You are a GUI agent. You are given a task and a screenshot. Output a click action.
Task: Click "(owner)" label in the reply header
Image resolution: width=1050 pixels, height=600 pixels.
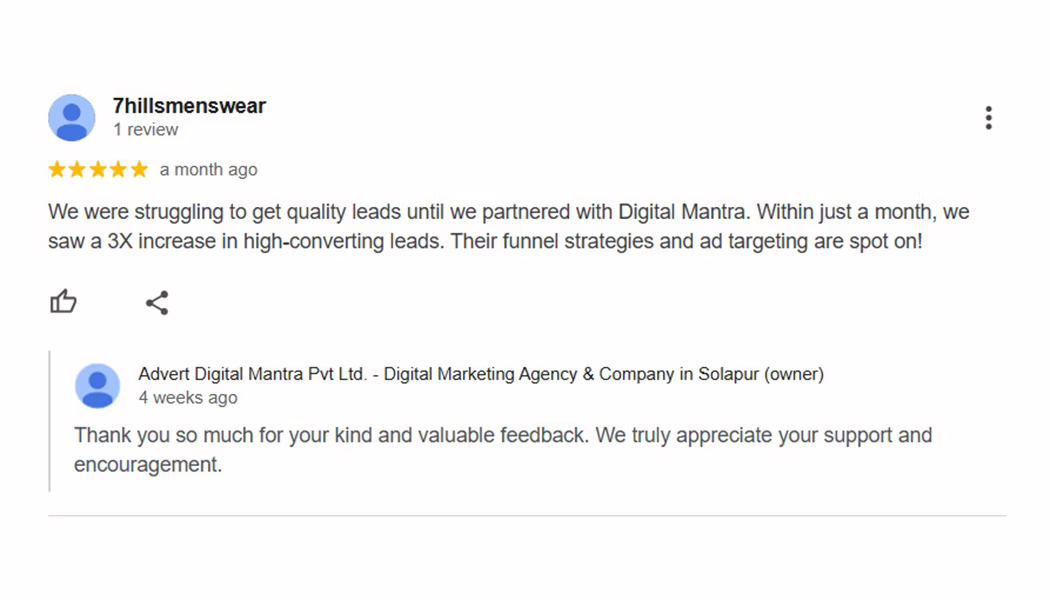coord(794,374)
